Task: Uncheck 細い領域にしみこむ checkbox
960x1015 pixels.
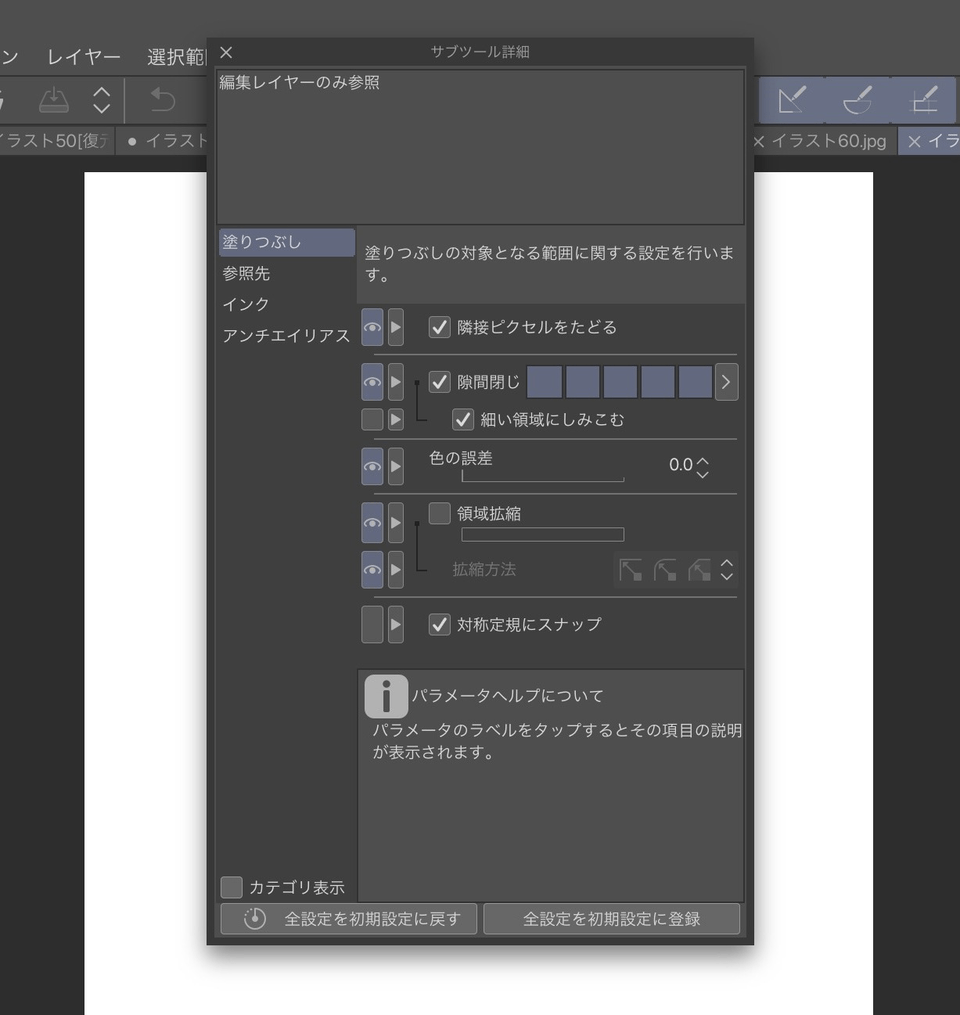Action: (463, 419)
